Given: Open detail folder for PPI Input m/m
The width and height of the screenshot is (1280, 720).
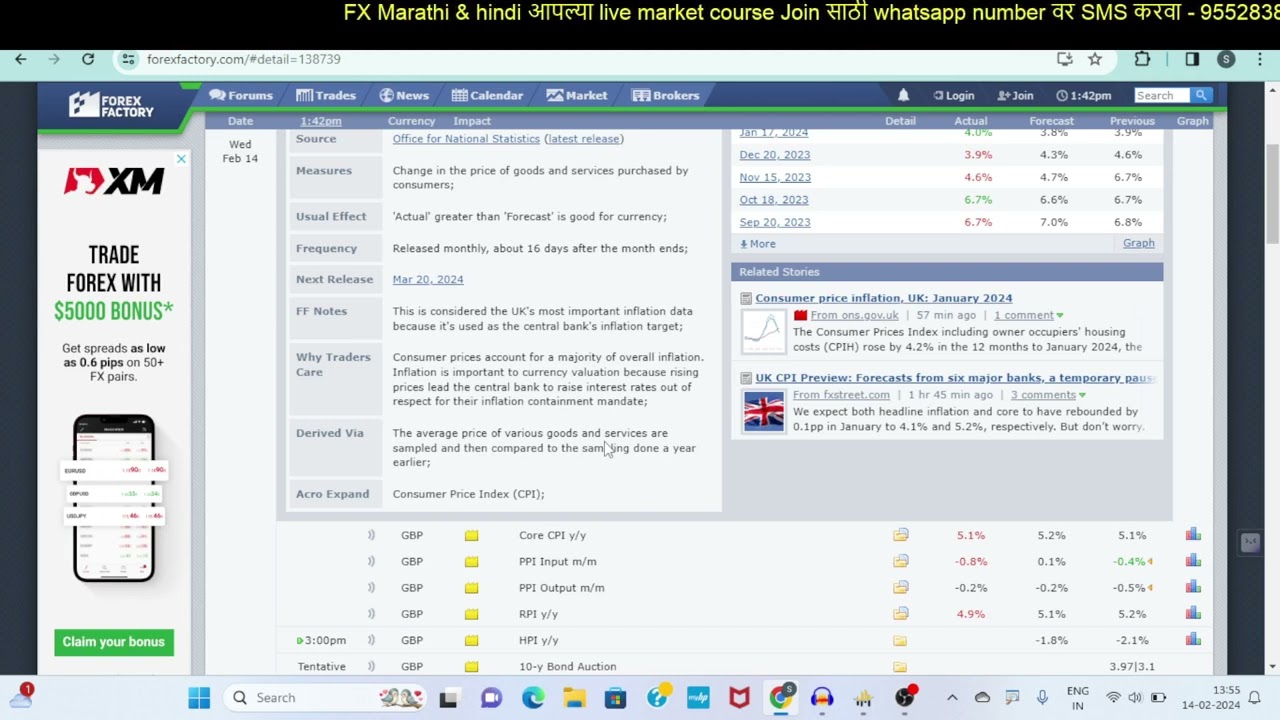Looking at the screenshot, I should coord(901,562).
